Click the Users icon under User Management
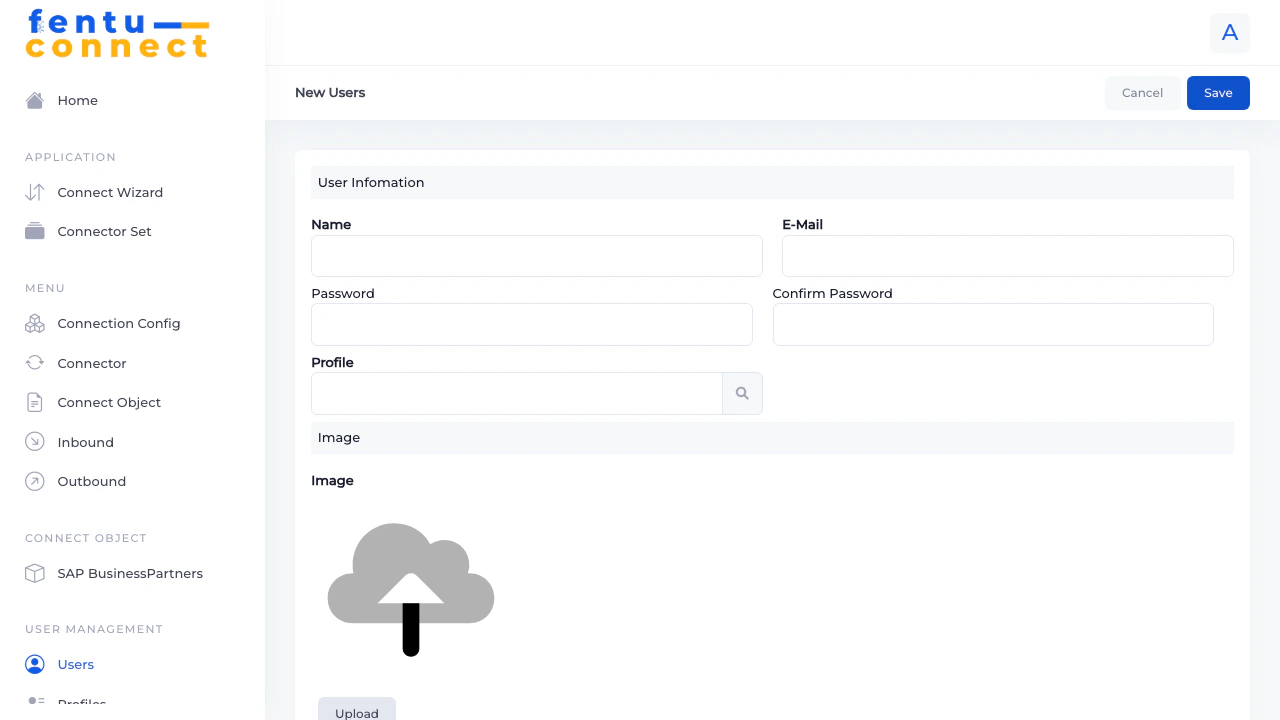The image size is (1280, 720). tap(34, 664)
